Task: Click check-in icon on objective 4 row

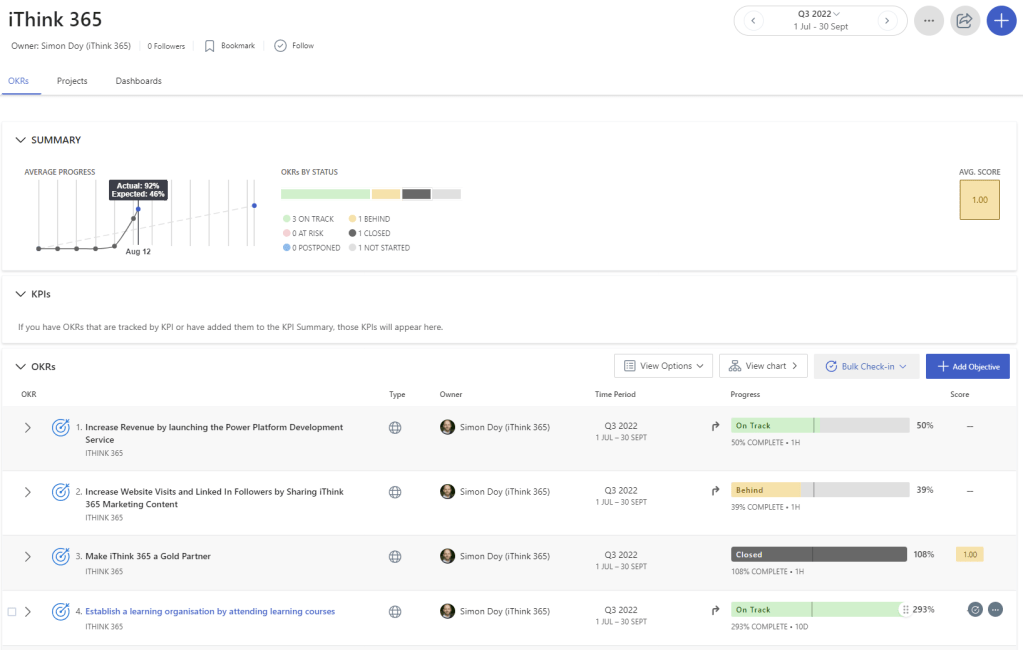Action: click(975, 609)
